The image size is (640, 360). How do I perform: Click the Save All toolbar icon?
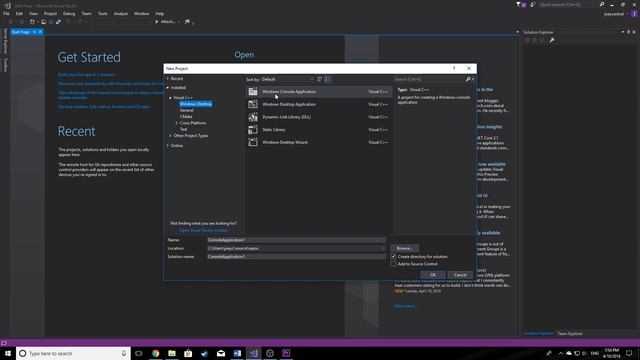[58, 22]
